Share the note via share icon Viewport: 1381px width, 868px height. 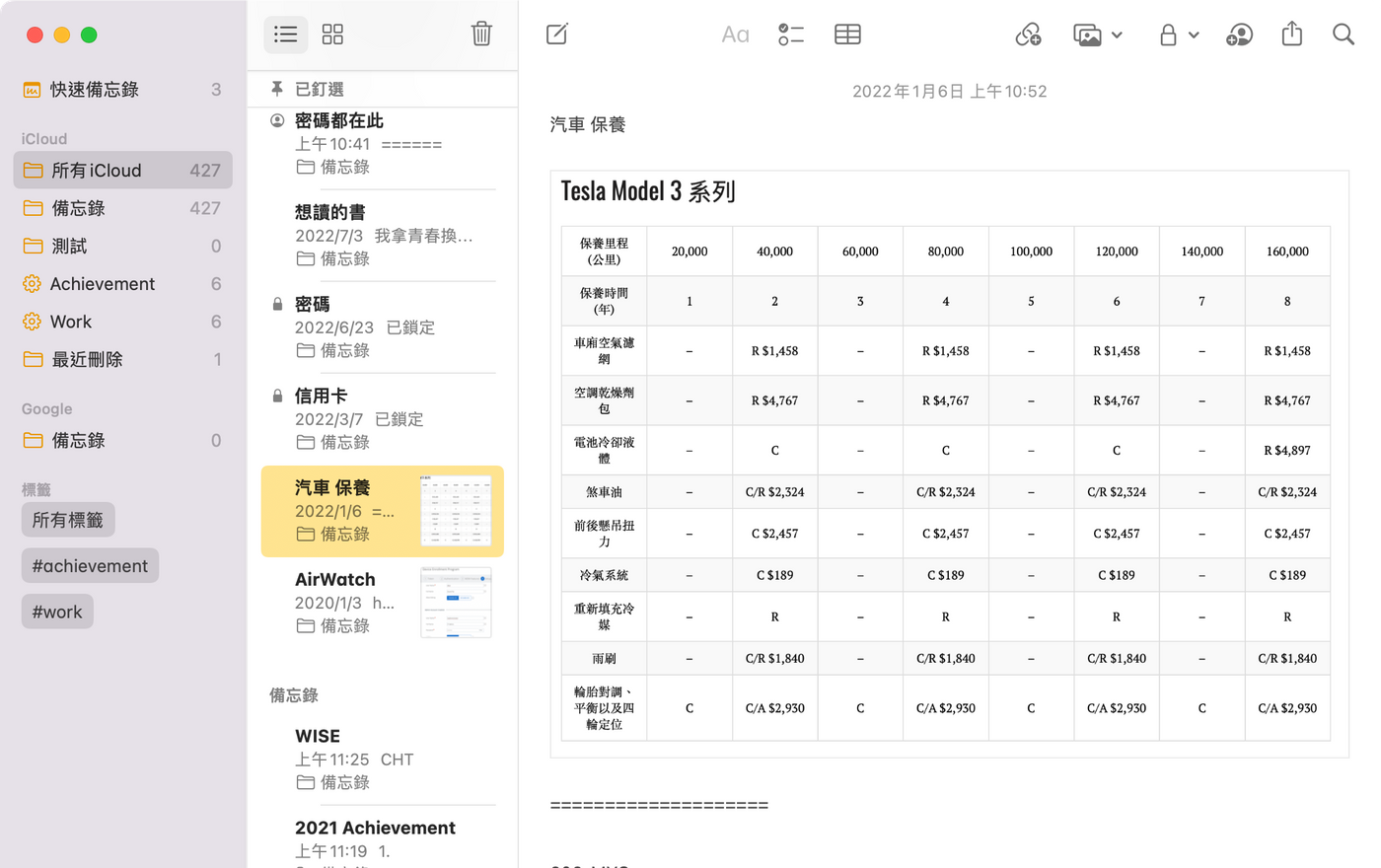[x=1292, y=35]
